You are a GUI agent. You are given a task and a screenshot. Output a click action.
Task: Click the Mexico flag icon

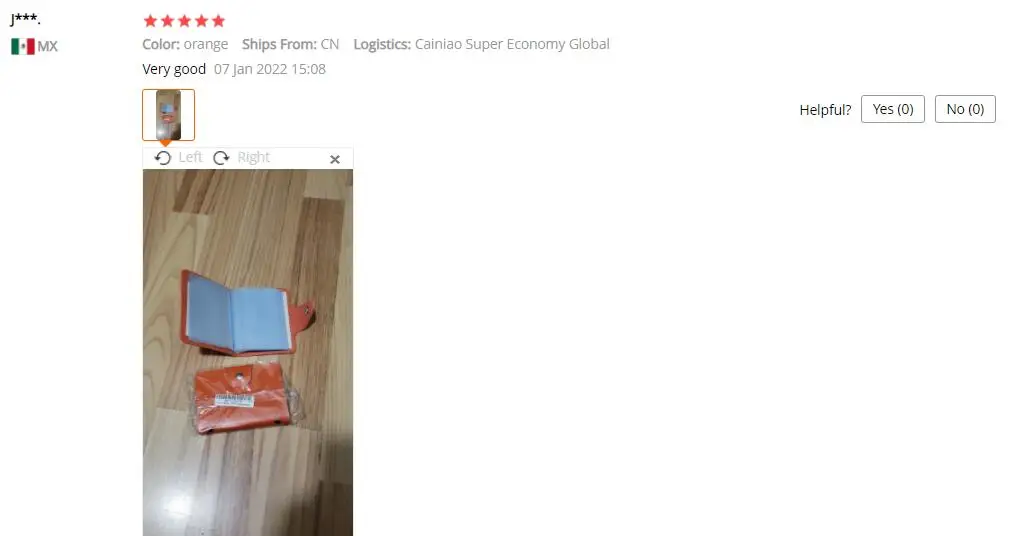coord(23,46)
